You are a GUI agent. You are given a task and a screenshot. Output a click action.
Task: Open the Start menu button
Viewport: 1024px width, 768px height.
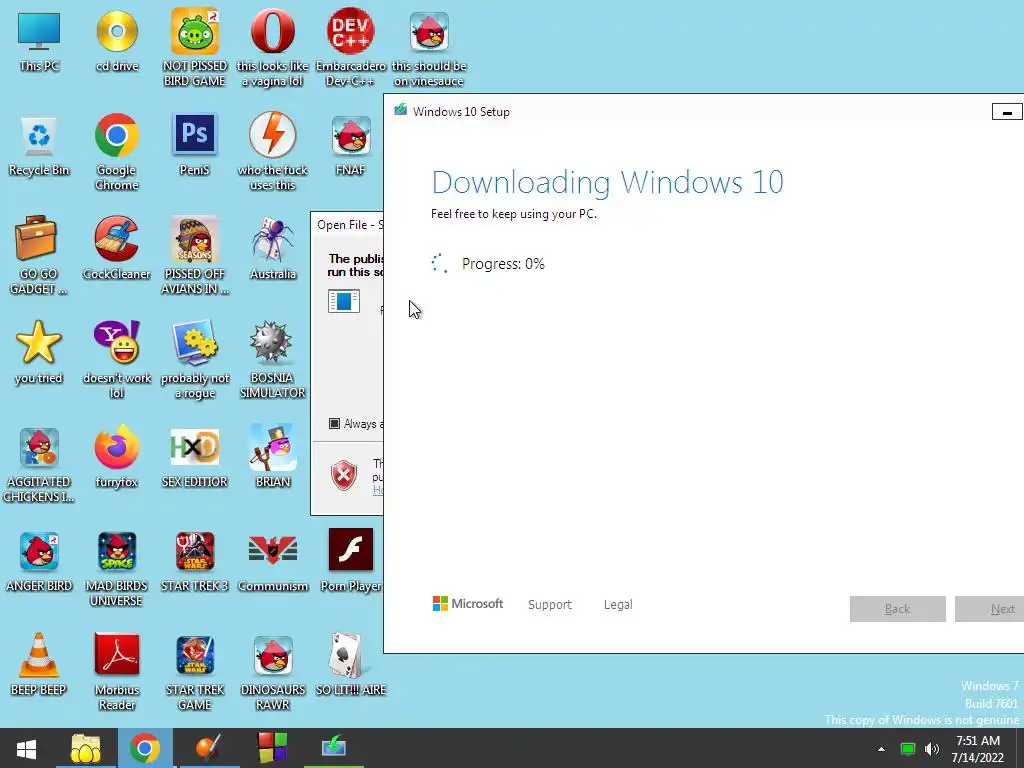coord(27,748)
